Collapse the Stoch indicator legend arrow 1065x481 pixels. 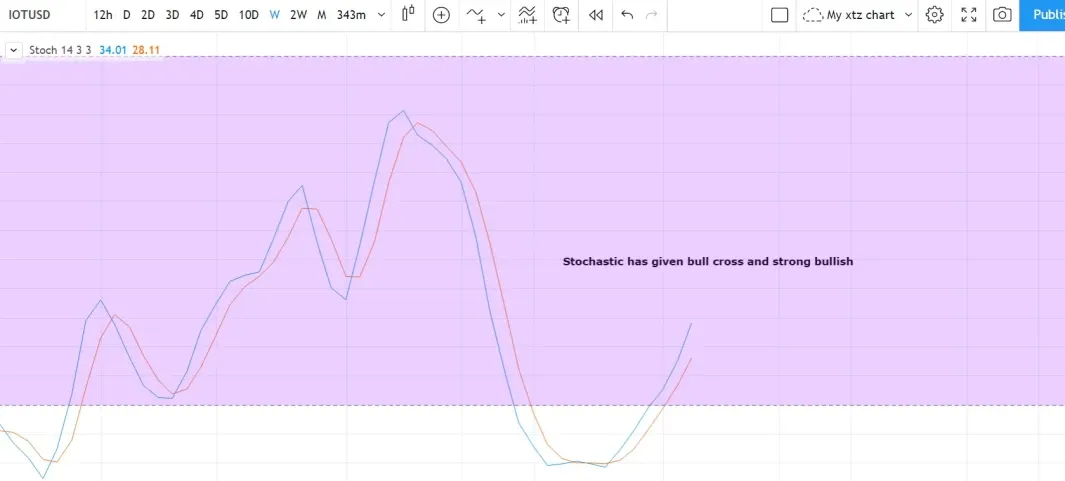click(14, 50)
